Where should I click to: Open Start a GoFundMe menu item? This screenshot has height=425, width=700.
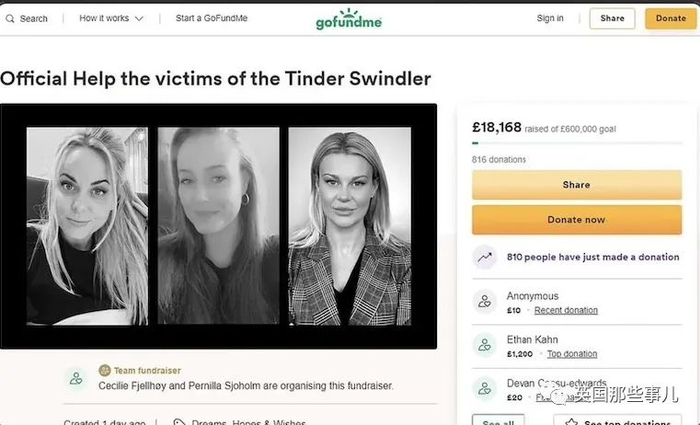pyautogui.click(x=212, y=18)
